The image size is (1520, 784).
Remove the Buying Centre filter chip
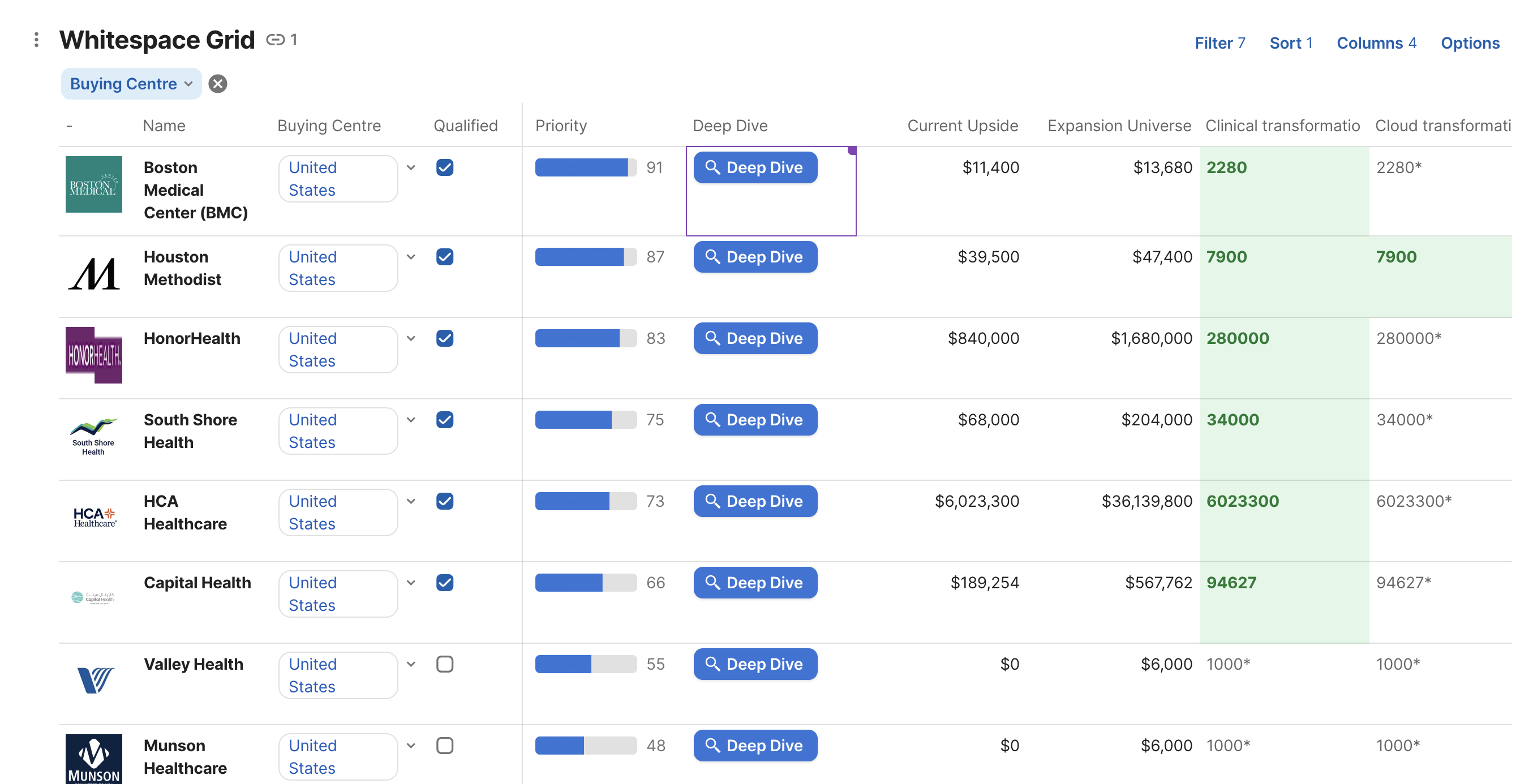[218, 84]
